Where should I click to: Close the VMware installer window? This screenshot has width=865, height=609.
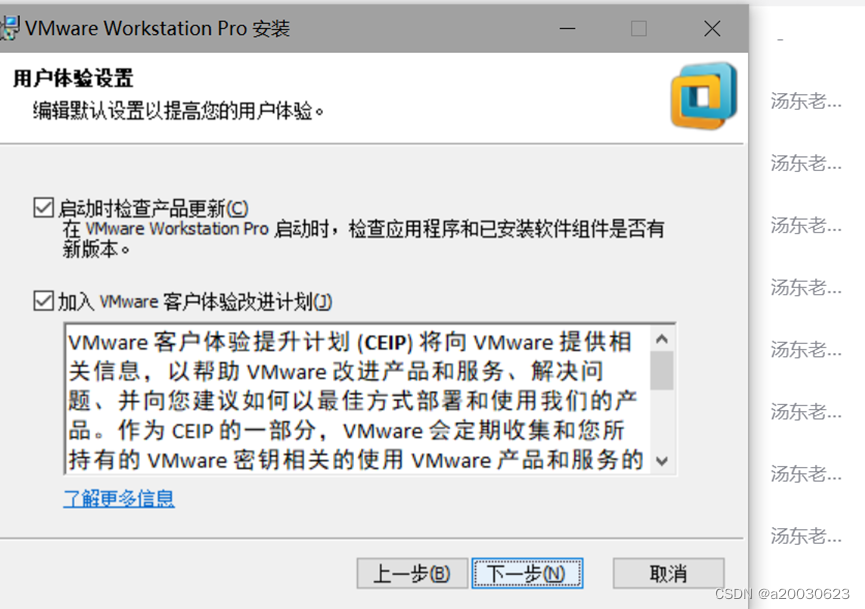click(712, 28)
